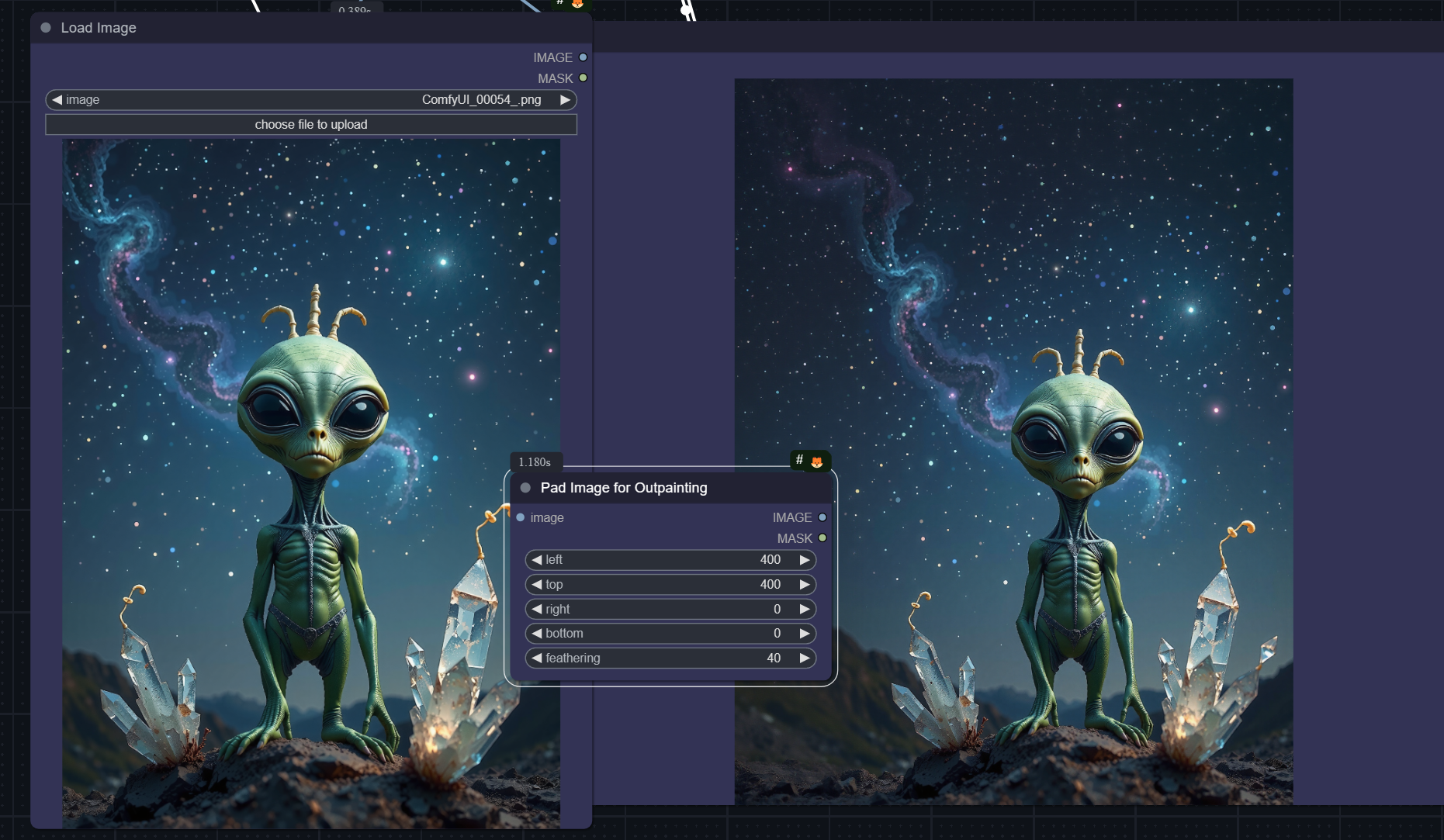1444x840 pixels.
Task: Click the fox badge icon above Pad Image node
Action: coord(816,461)
